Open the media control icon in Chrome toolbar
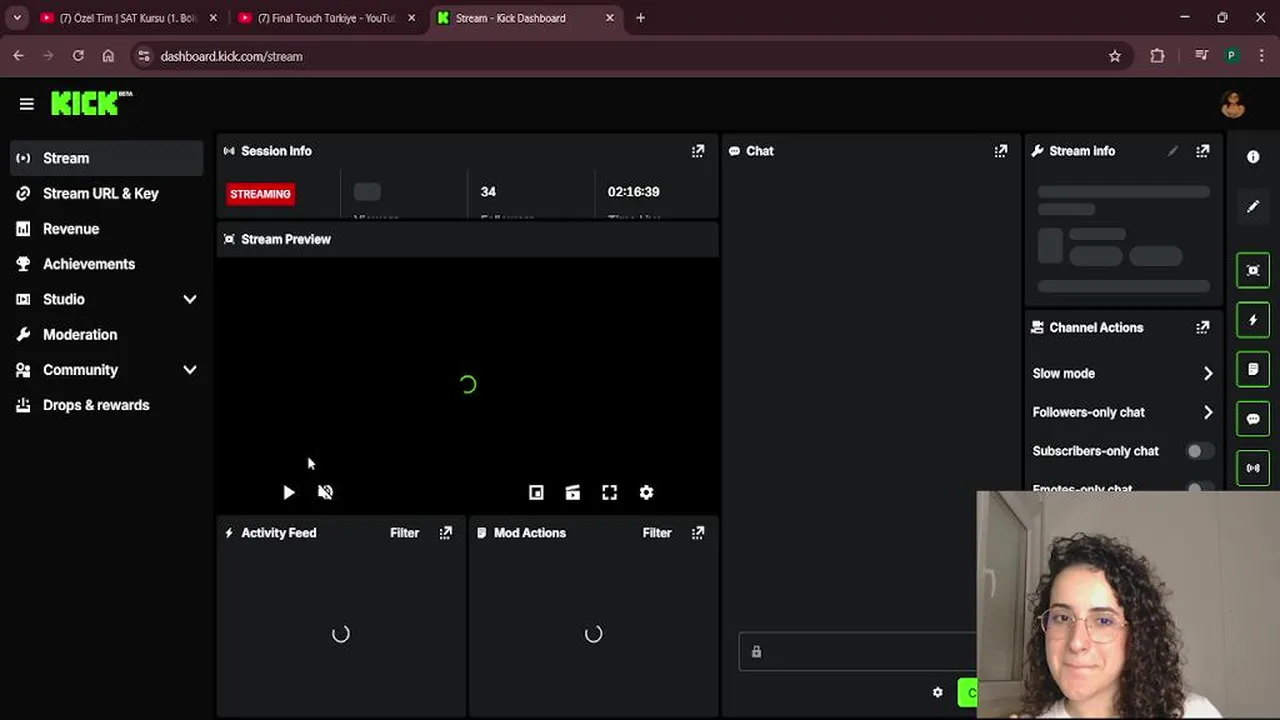The image size is (1280, 720). (x=1201, y=56)
